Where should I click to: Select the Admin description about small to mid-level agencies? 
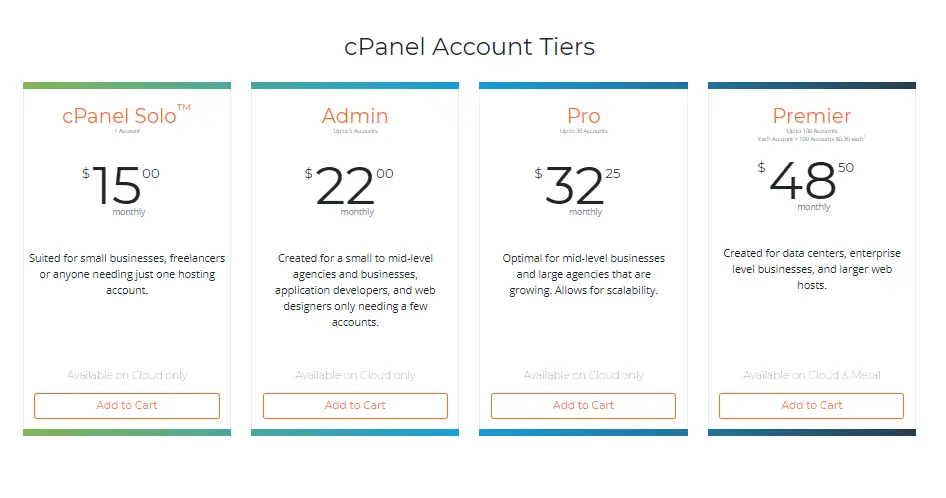[355, 290]
